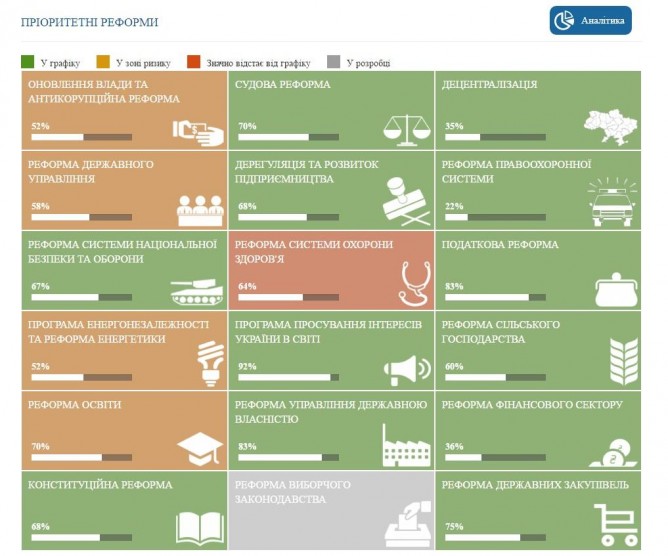Screen dimensions: 668x556
Task: Click the tank icon
Action: click(x=197, y=290)
